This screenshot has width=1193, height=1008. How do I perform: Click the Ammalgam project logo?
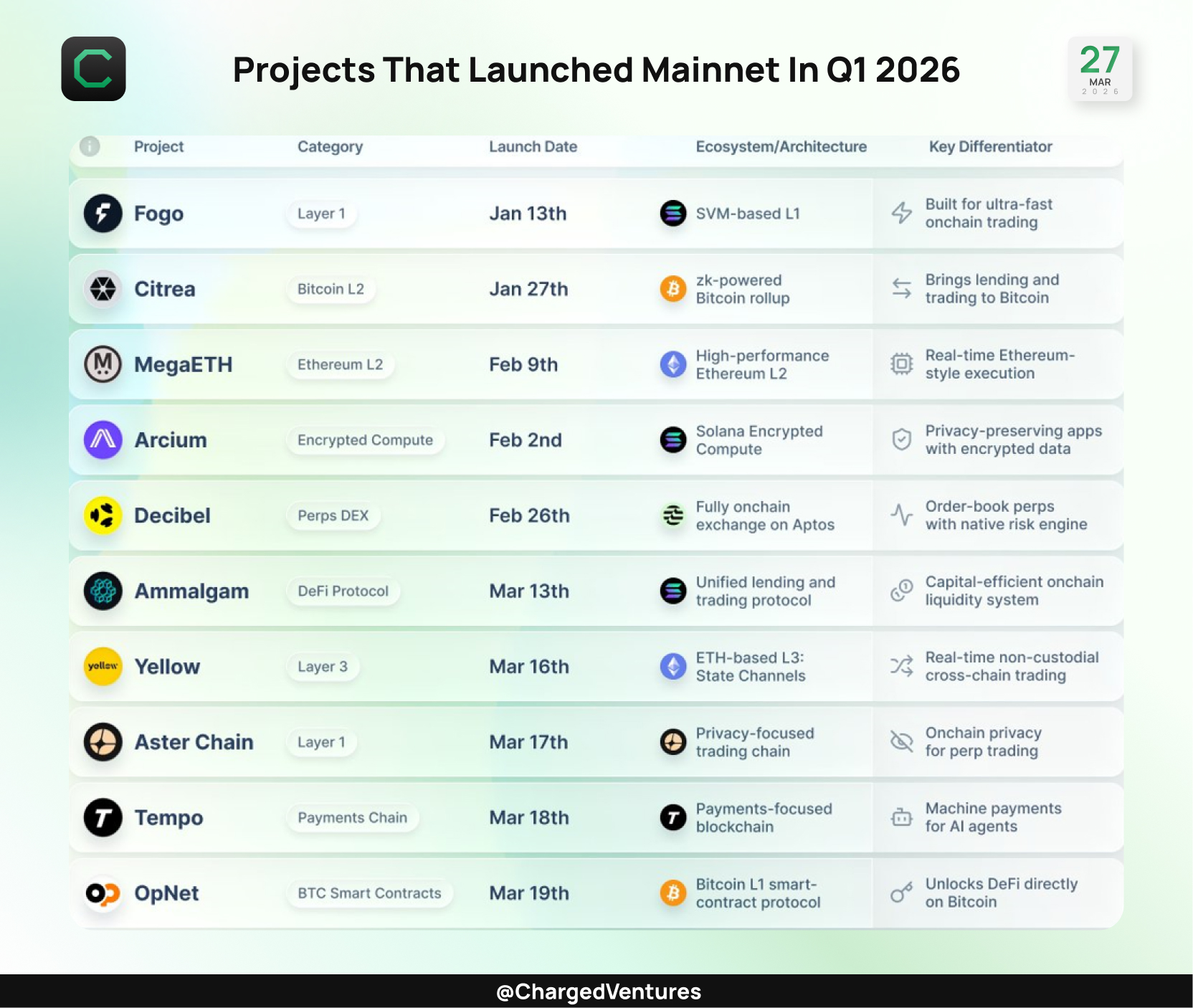[103, 591]
